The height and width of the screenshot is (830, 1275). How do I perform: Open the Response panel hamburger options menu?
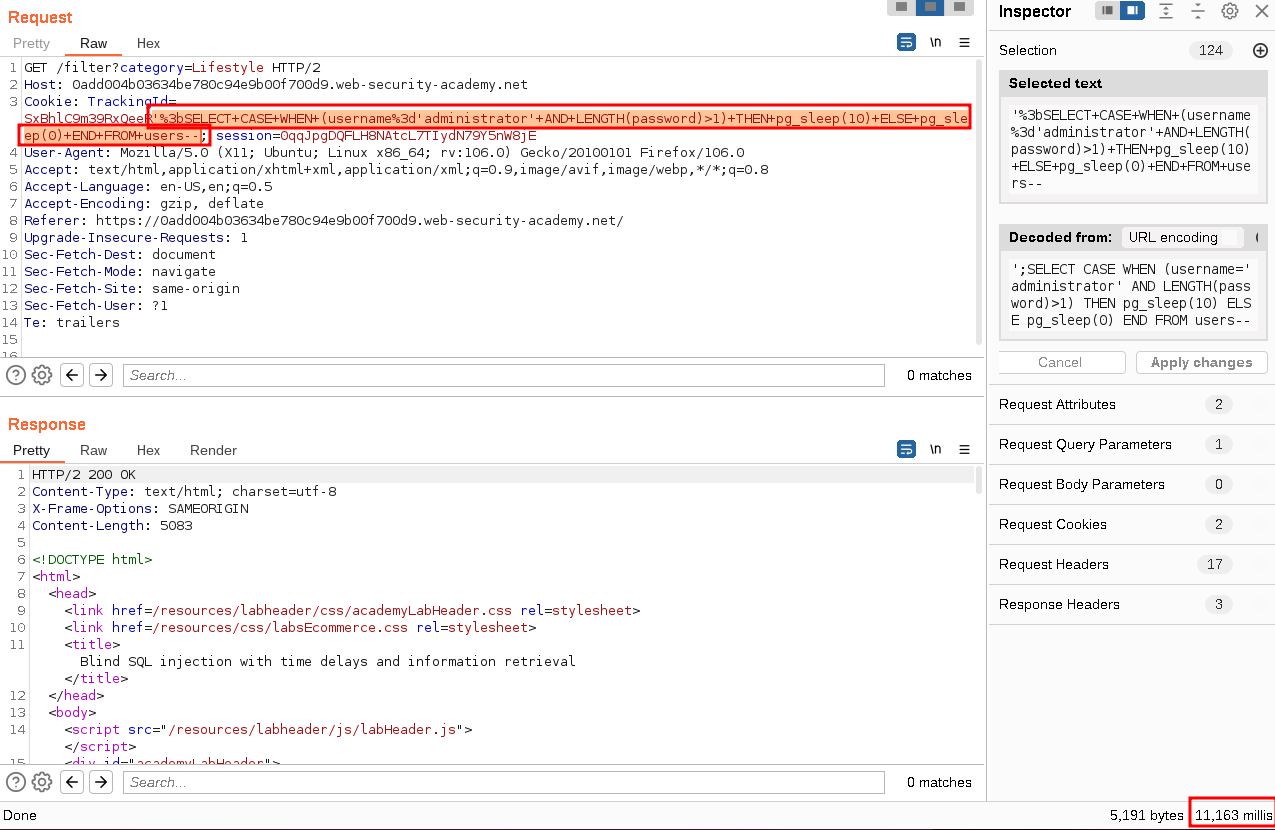pyautogui.click(x=964, y=450)
